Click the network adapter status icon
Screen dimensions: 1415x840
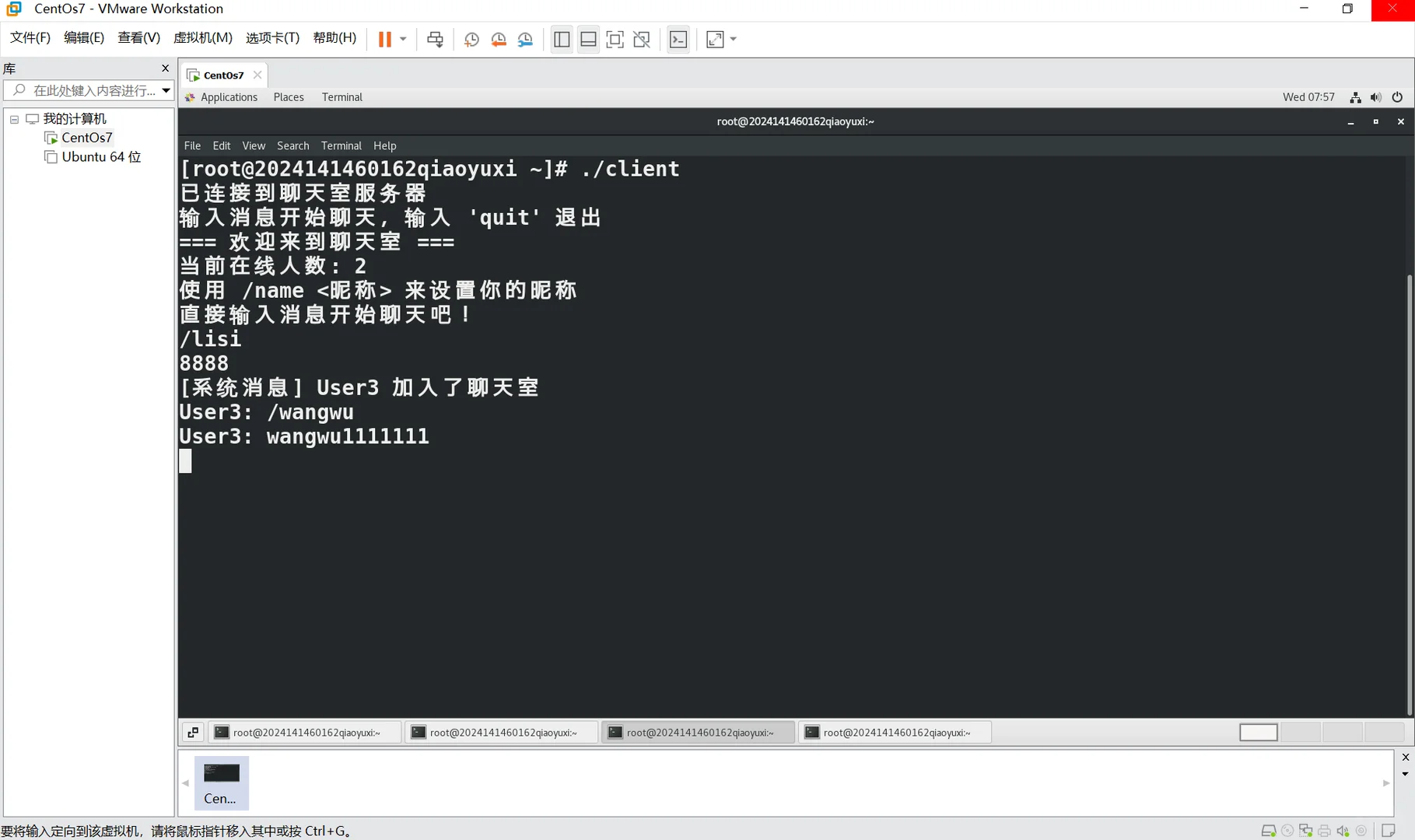[x=1306, y=831]
